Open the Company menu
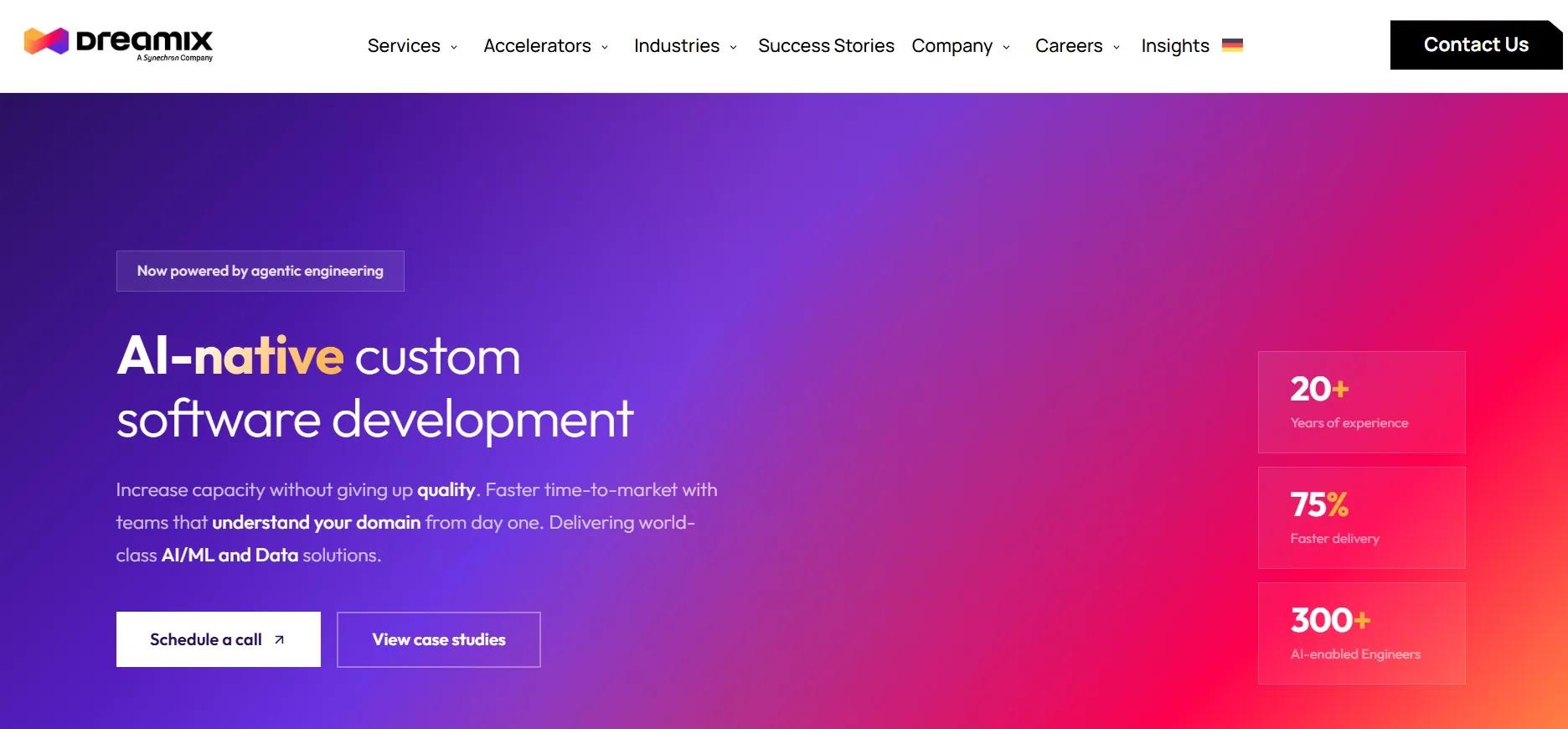1568x729 pixels. pyautogui.click(x=952, y=45)
